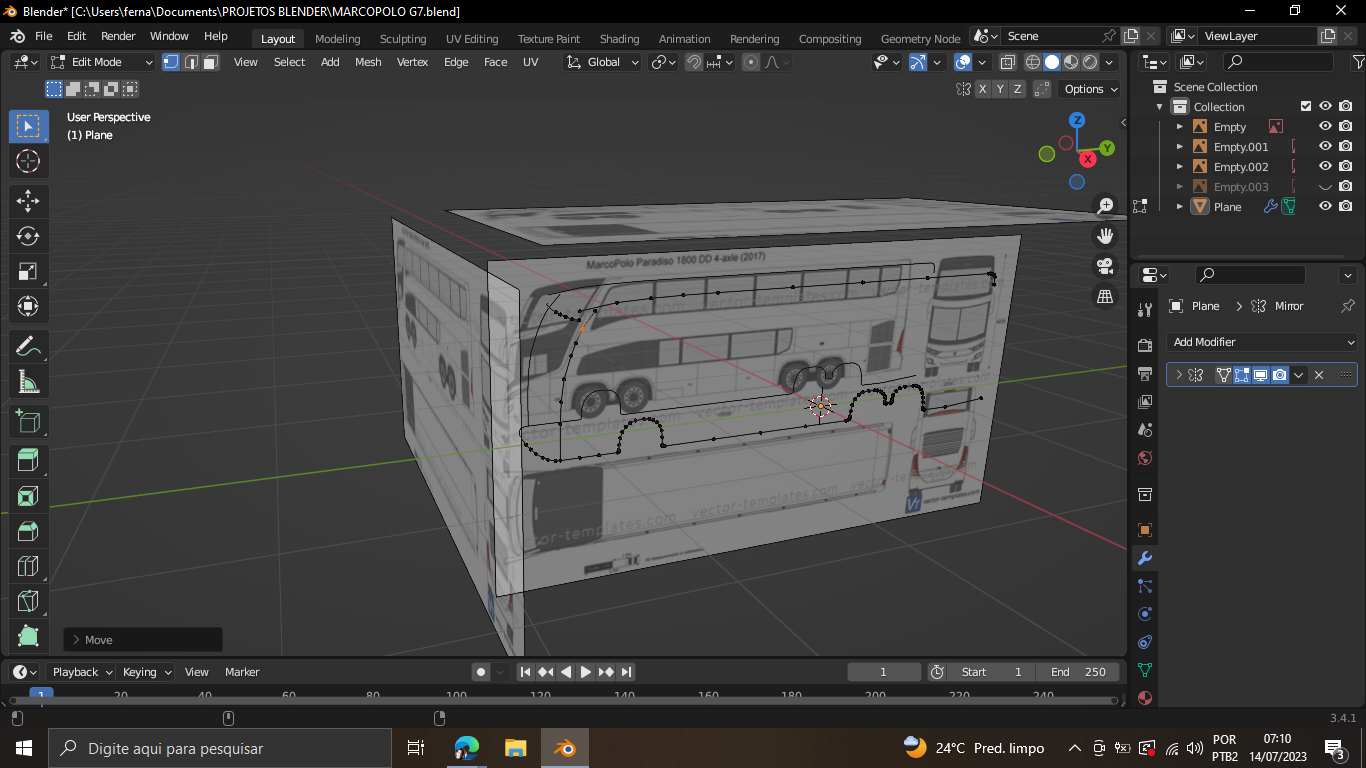This screenshot has height=768, width=1366.
Task: Expand the Mirror modifier panel
Action: point(1179,375)
